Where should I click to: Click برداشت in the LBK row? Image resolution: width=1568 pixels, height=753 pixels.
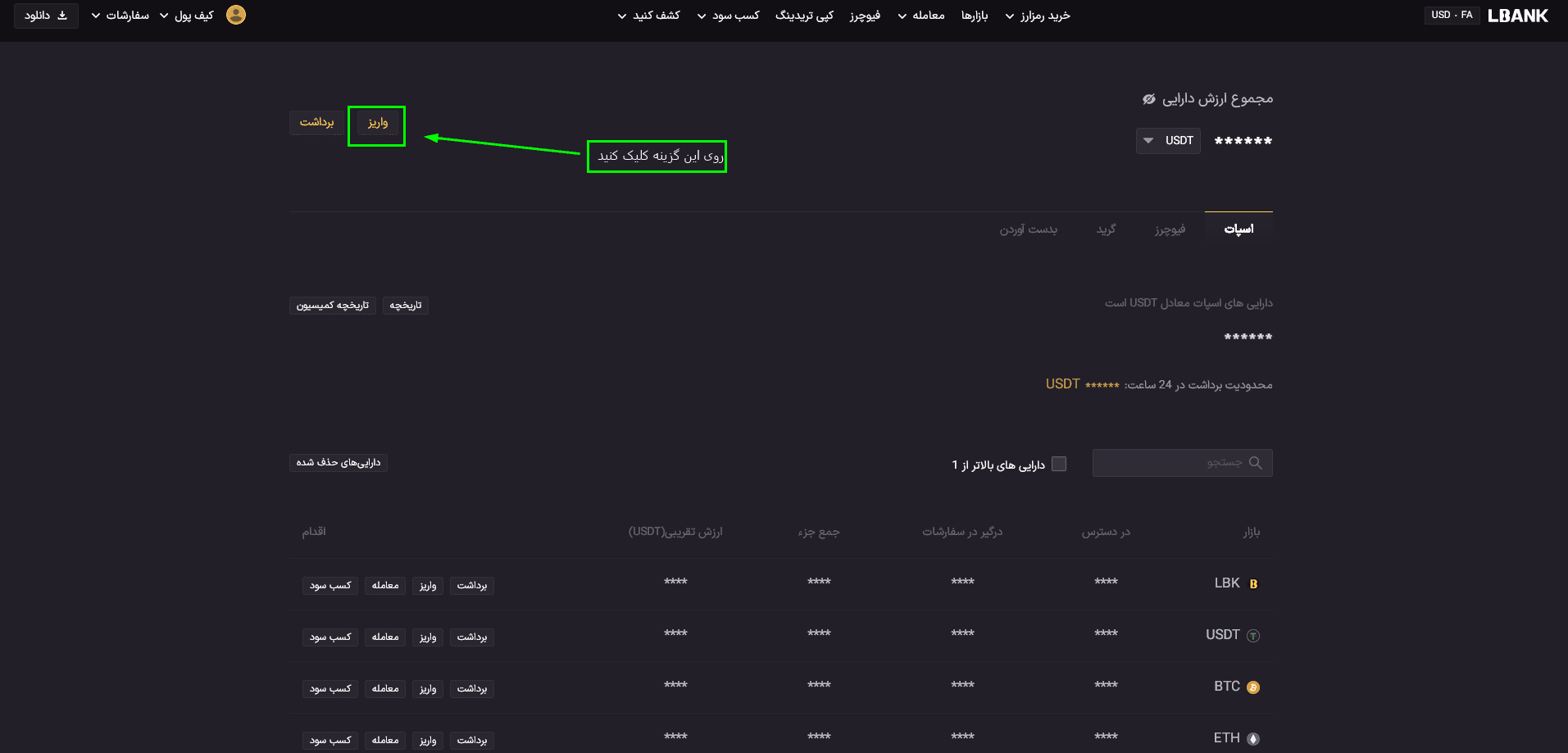click(472, 586)
